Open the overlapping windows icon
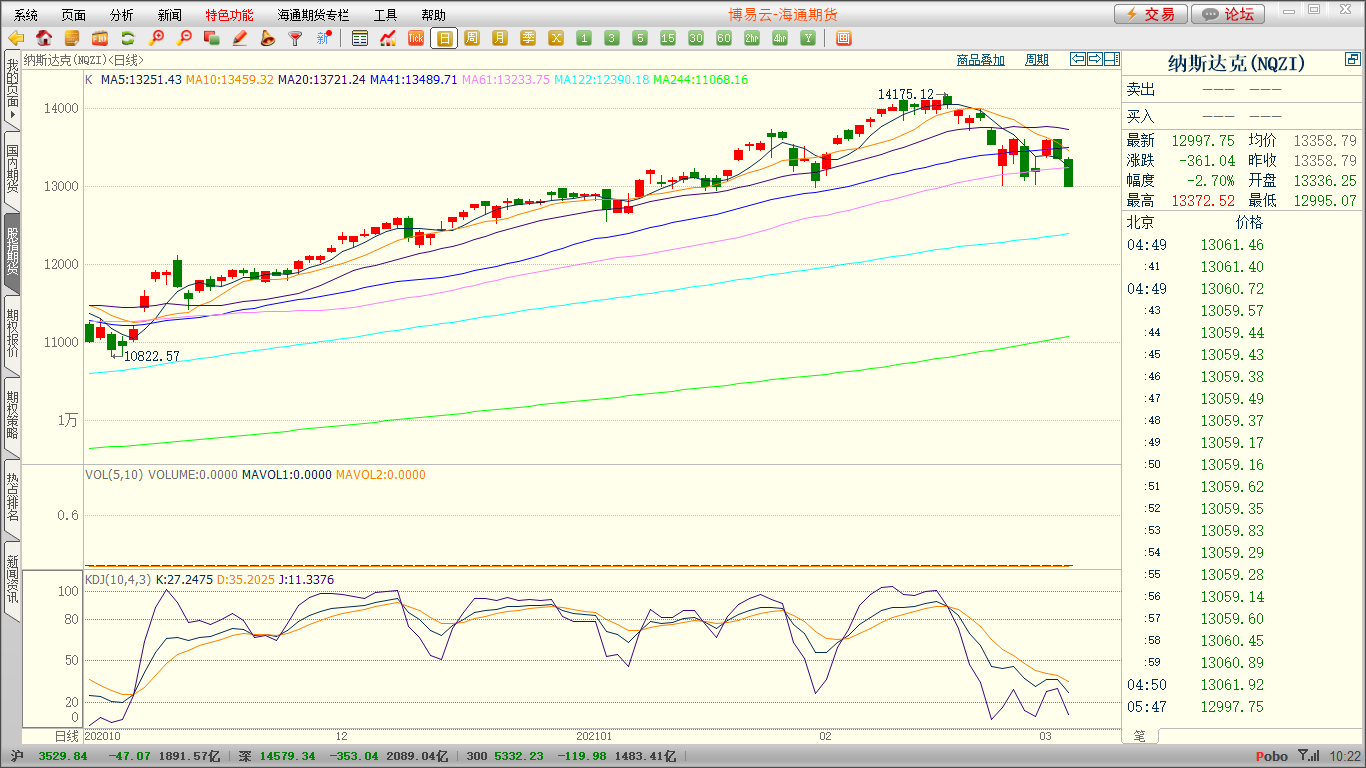The width and height of the screenshot is (1366, 768). [212, 38]
